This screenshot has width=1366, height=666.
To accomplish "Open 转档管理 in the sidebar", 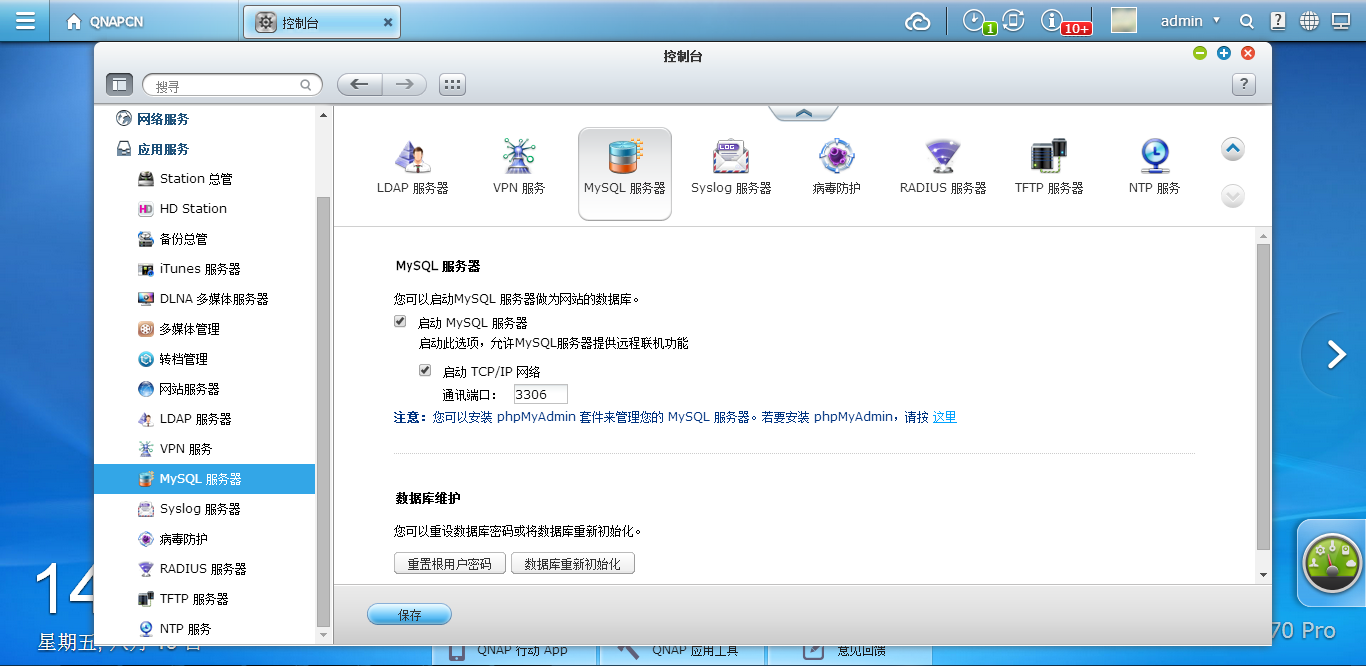I will (x=205, y=359).
